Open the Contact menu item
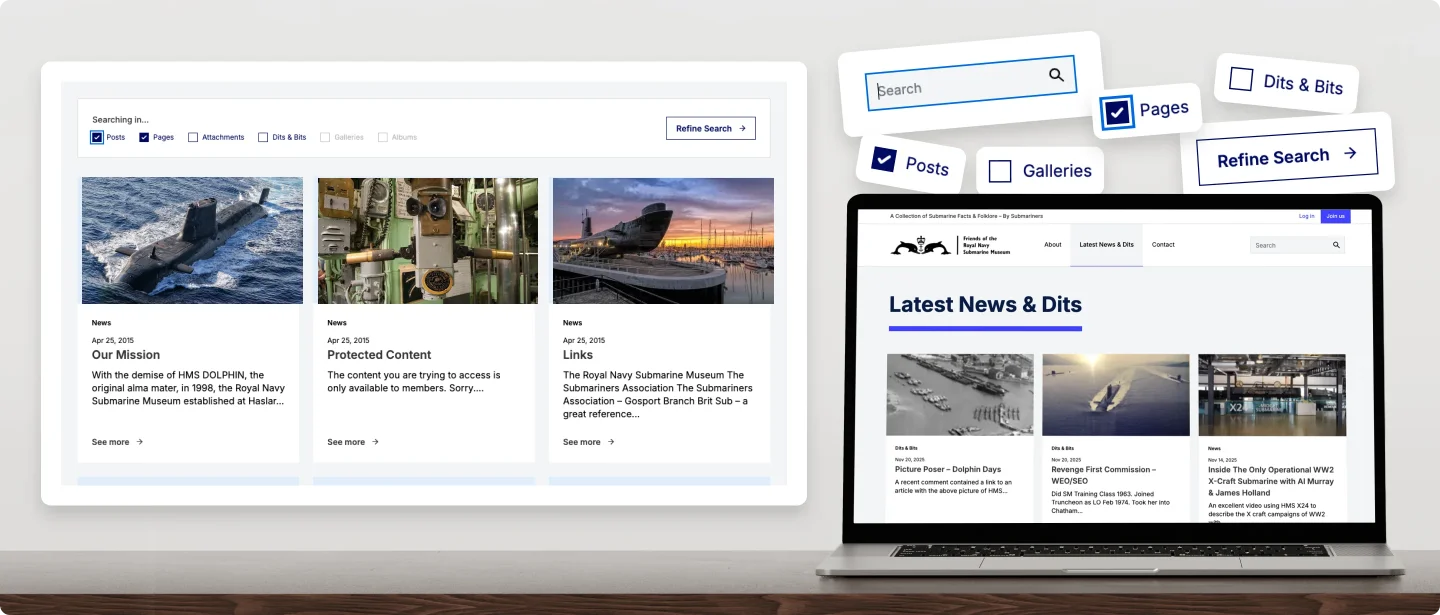The image size is (1440, 615). pos(1162,245)
